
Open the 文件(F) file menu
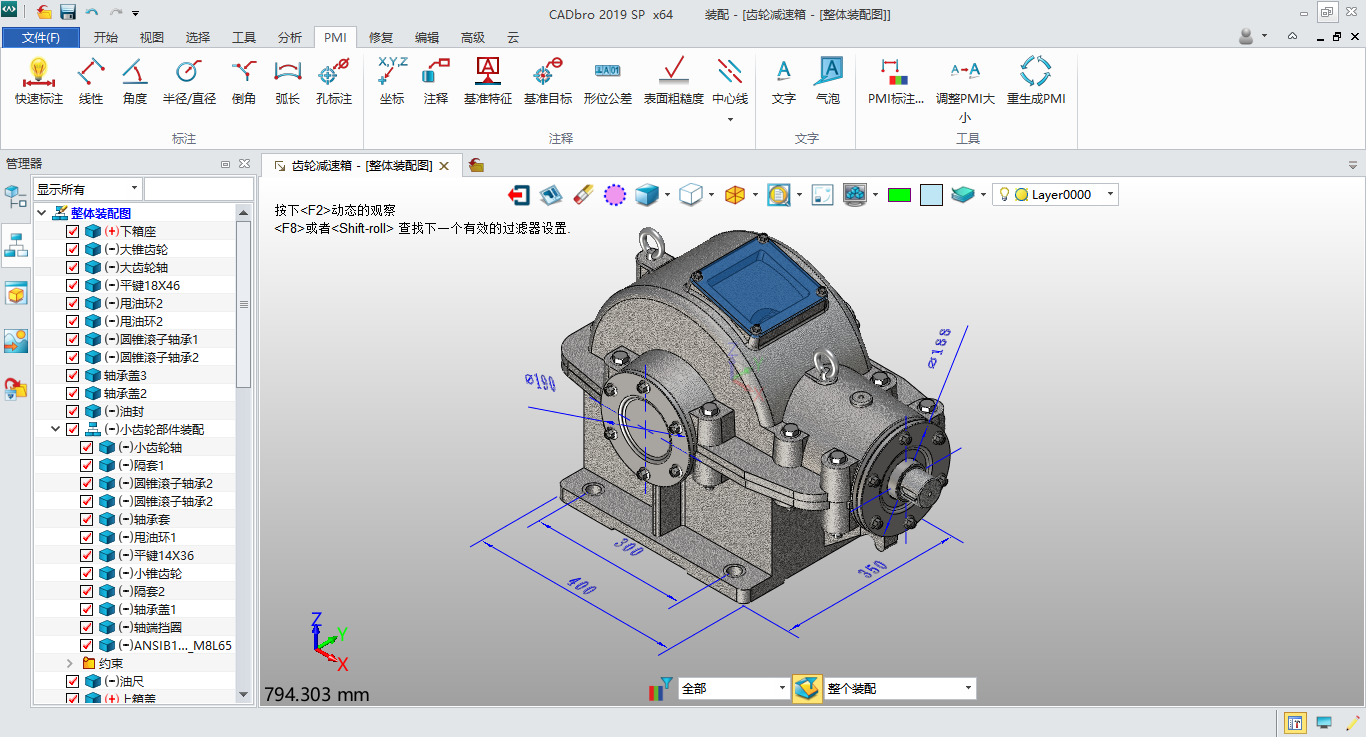click(41, 38)
